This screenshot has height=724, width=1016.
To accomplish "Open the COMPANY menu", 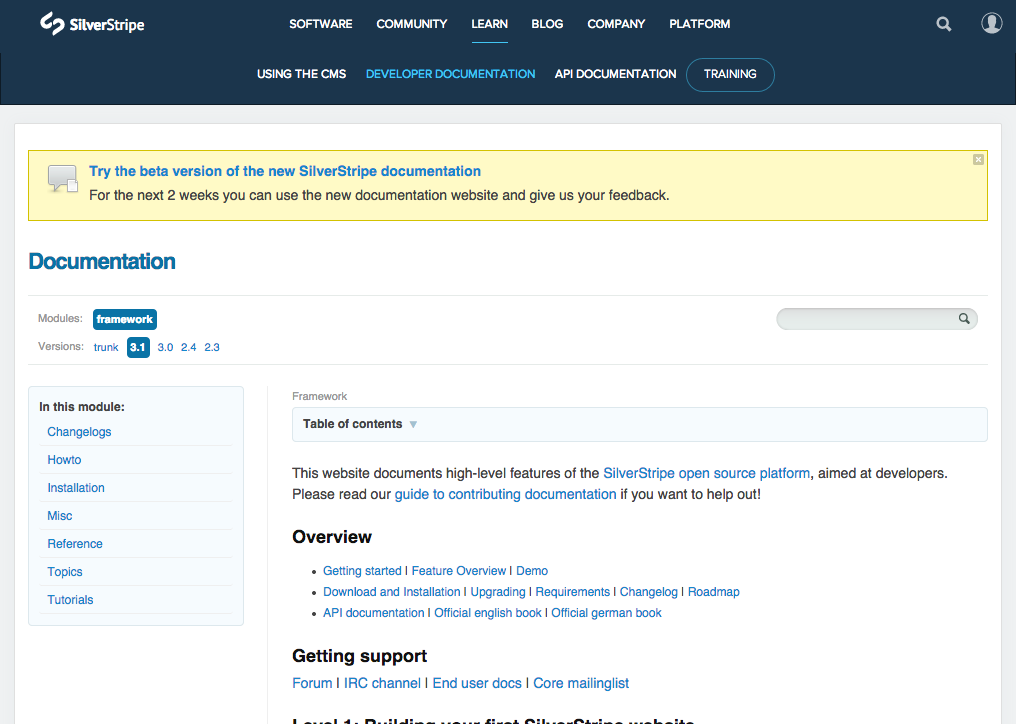I will pyautogui.click(x=616, y=24).
